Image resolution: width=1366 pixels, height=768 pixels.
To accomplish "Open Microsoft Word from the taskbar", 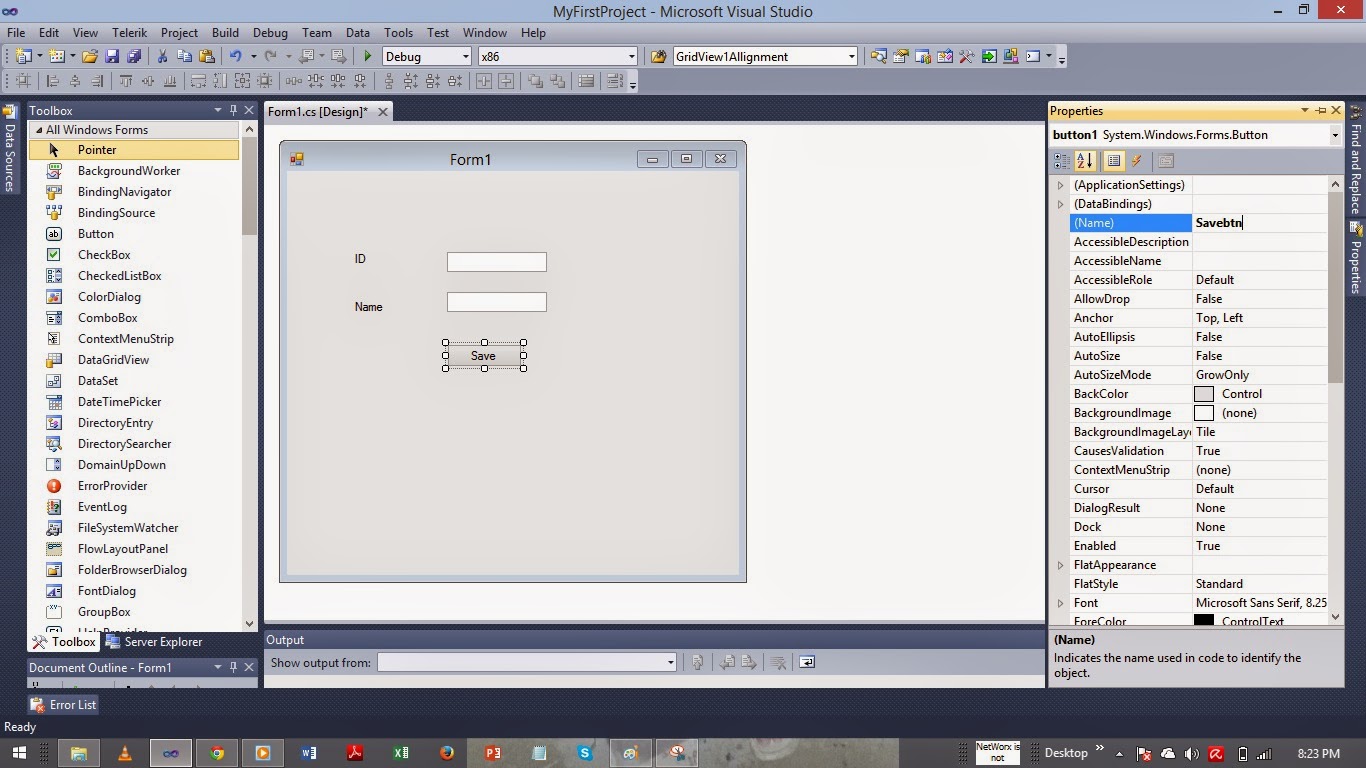I will point(309,753).
